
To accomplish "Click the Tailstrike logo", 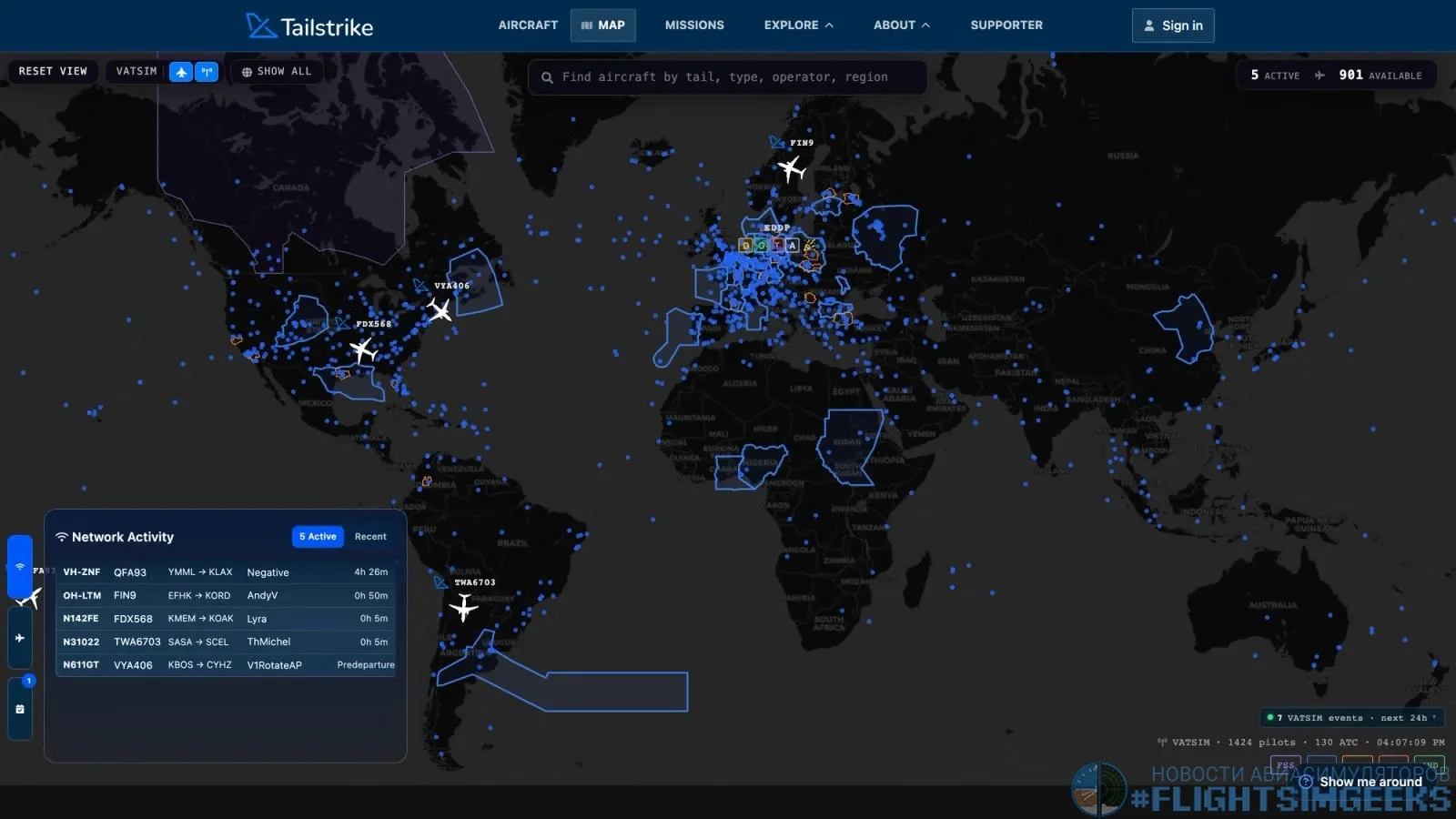I will click(x=309, y=25).
